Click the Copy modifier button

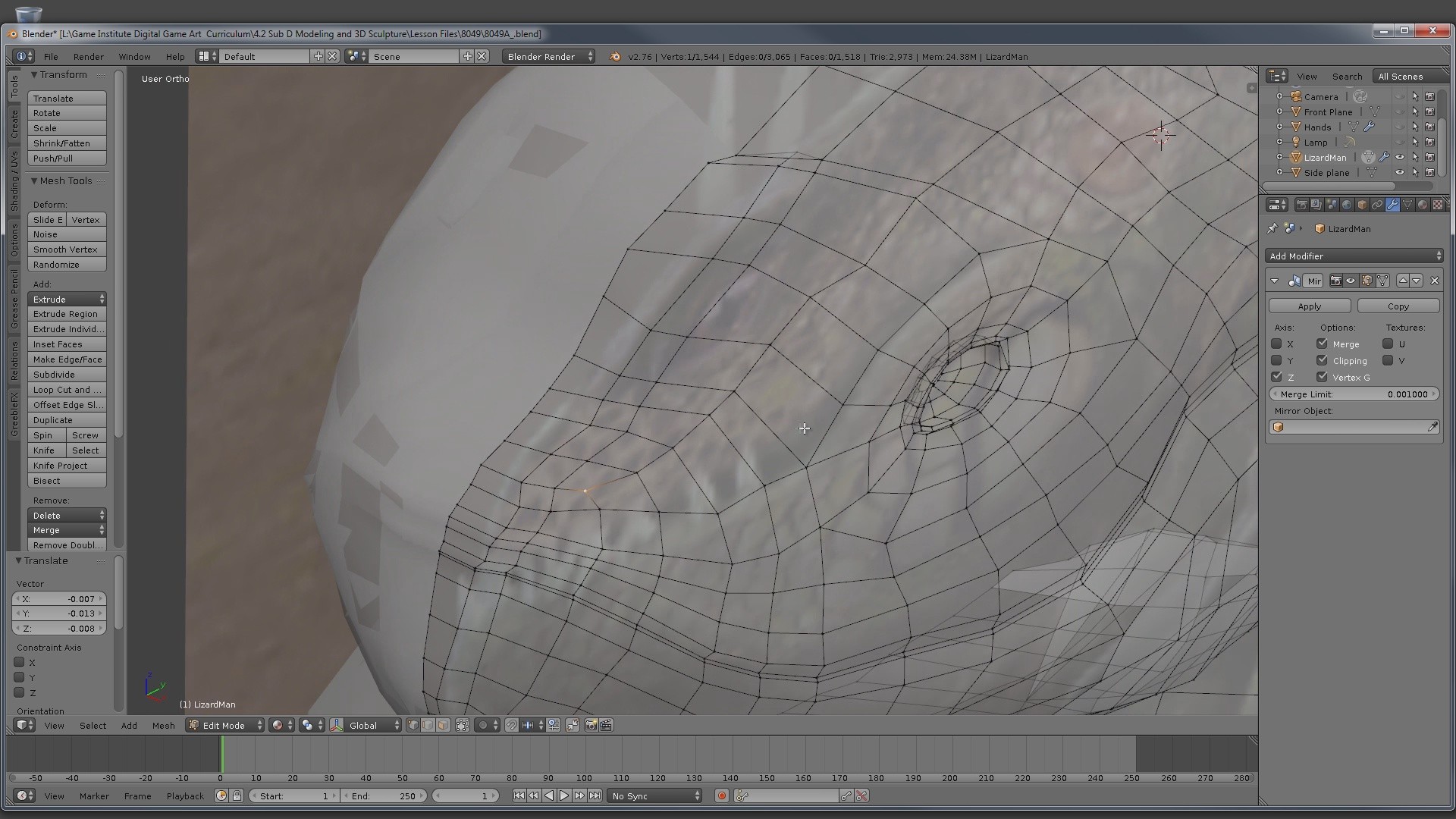point(1398,306)
